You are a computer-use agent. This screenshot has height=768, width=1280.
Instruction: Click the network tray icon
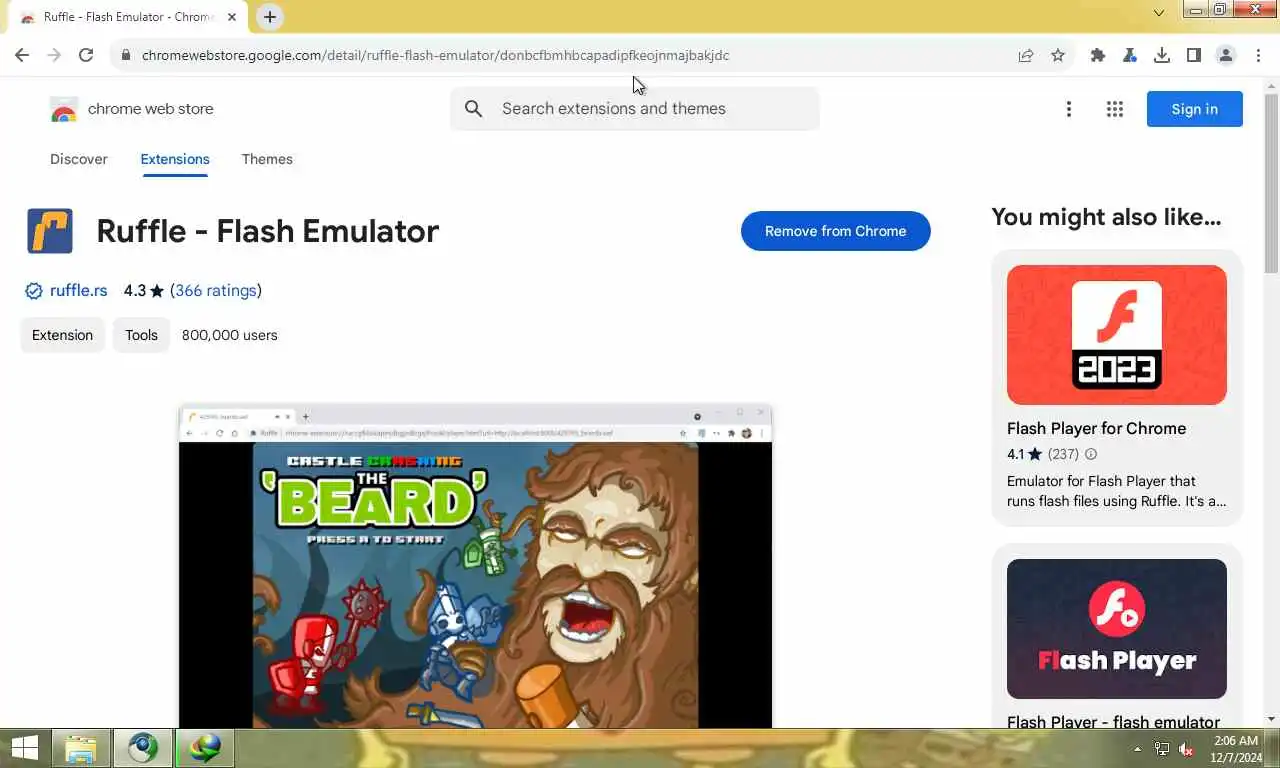tap(1162, 749)
